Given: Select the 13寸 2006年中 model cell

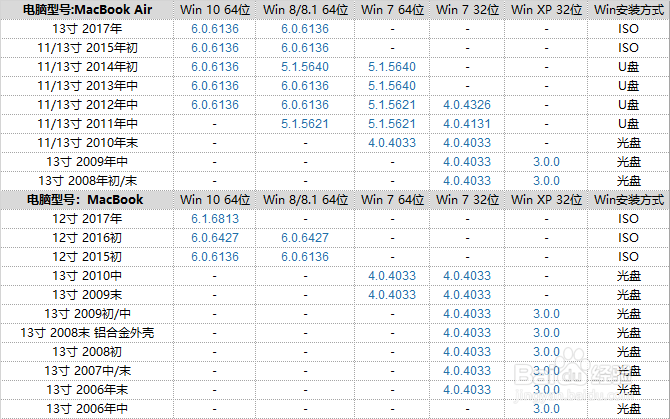Looking at the screenshot, I should point(87,409).
